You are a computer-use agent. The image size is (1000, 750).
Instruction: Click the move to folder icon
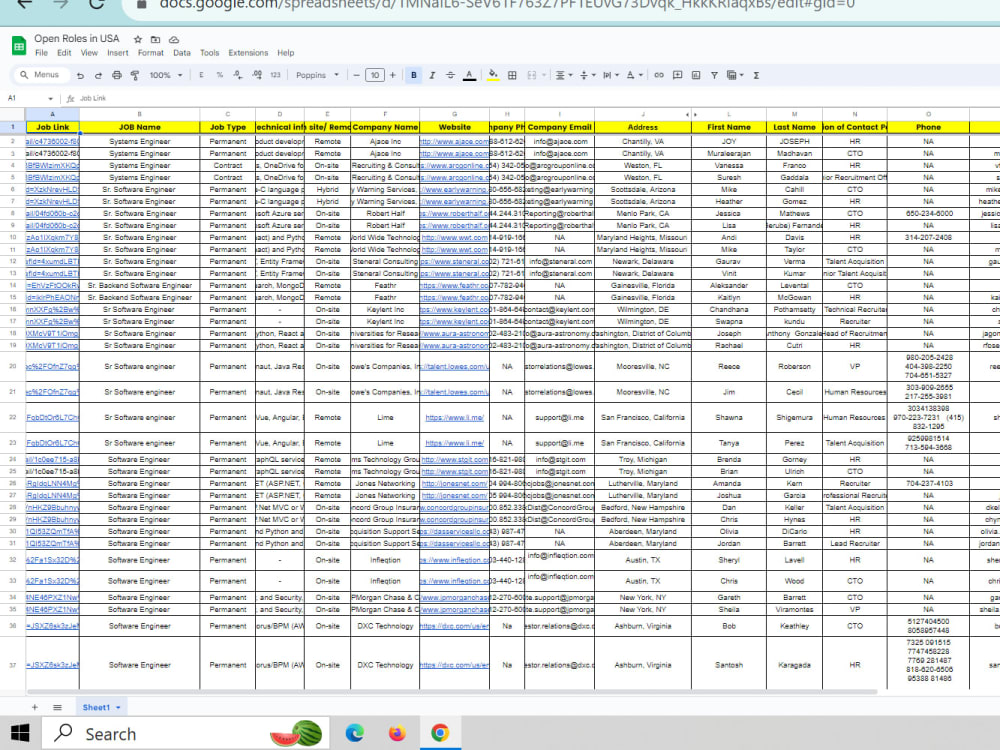coord(155,39)
